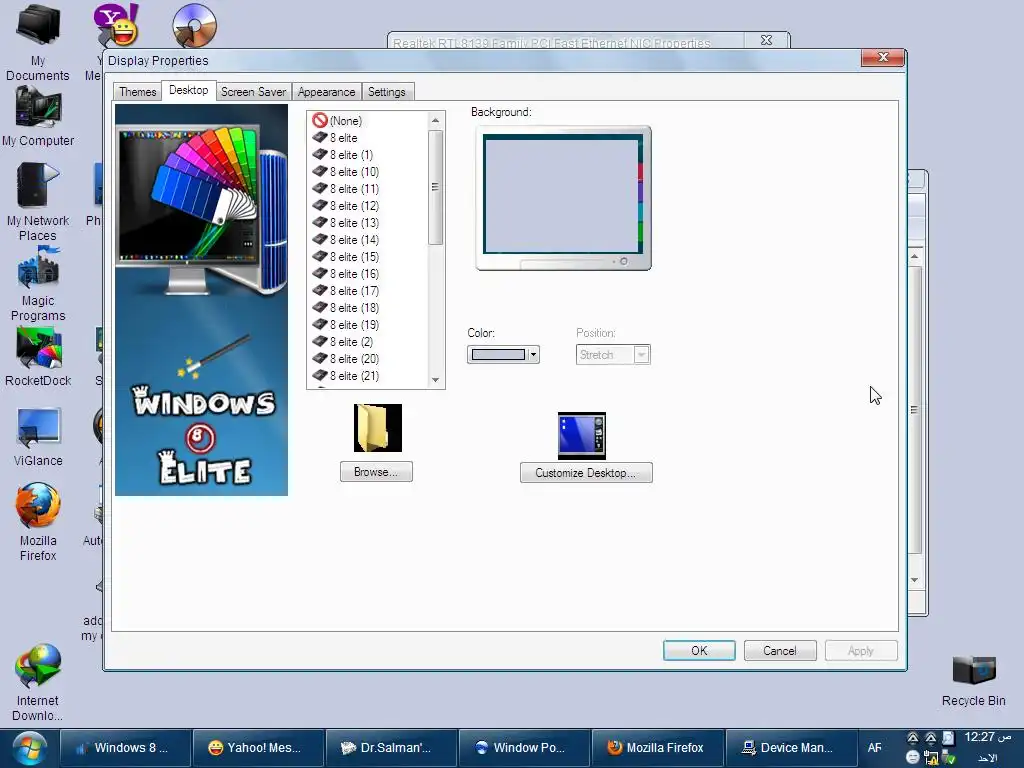Switch to Windows 8 taskbar button
Screen dimensions: 1024x768
pyautogui.click(x=125, y=748)
